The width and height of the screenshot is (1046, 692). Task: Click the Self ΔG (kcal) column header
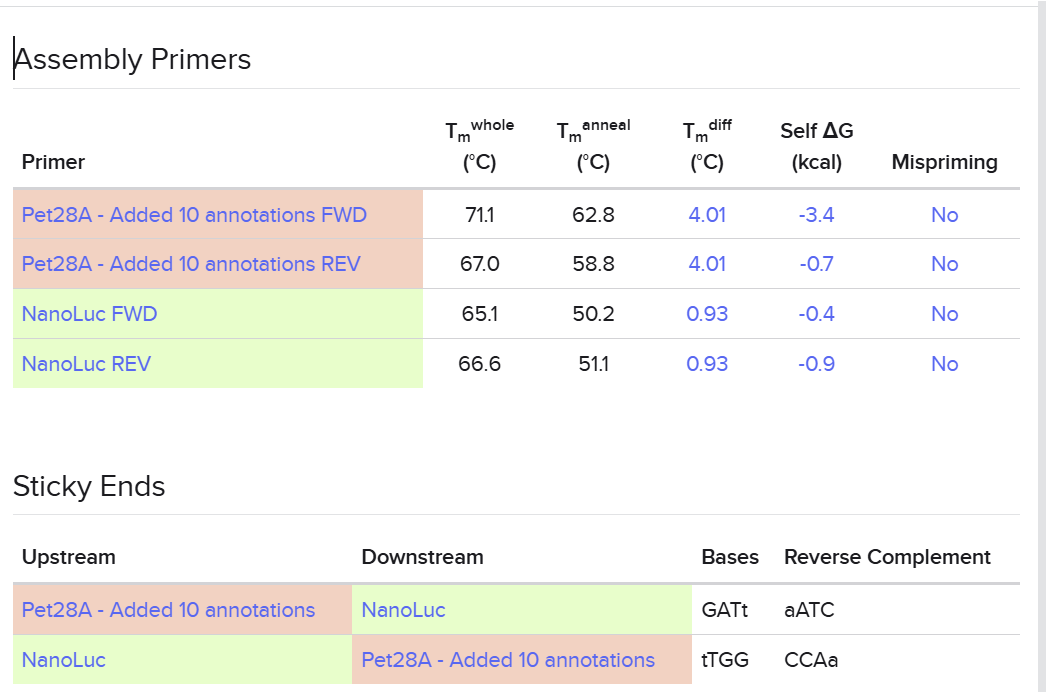(817, 145)
